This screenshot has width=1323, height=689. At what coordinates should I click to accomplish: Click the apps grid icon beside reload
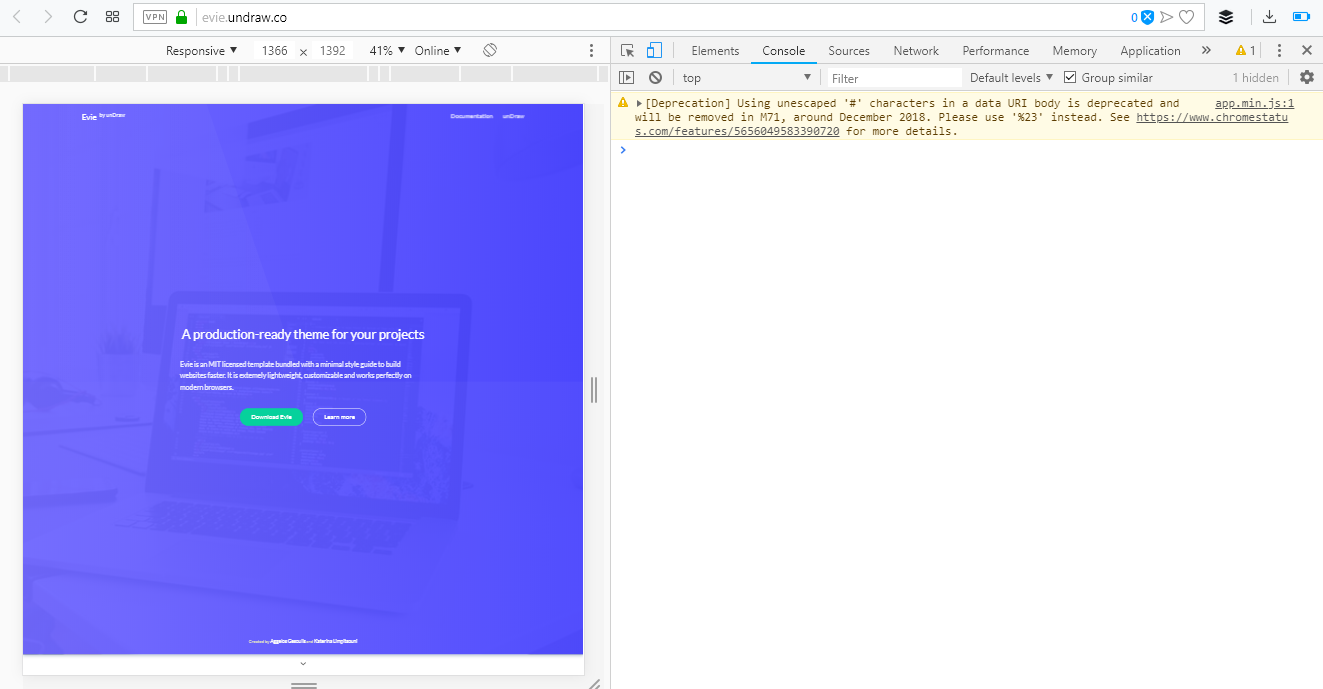click(112, 16)
